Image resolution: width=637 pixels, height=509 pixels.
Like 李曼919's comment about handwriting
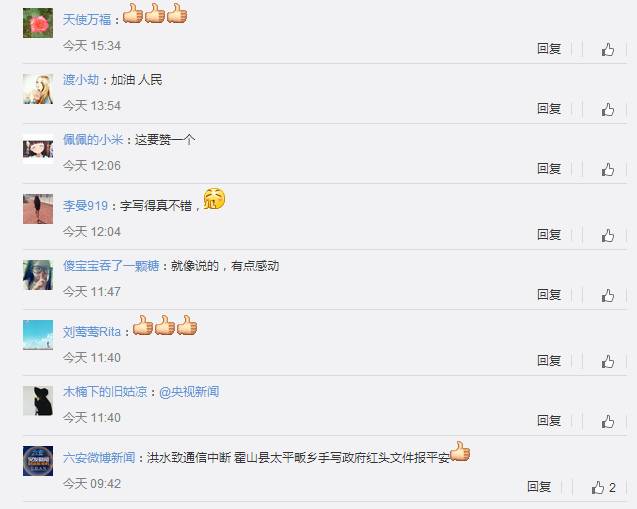[608, 235]
